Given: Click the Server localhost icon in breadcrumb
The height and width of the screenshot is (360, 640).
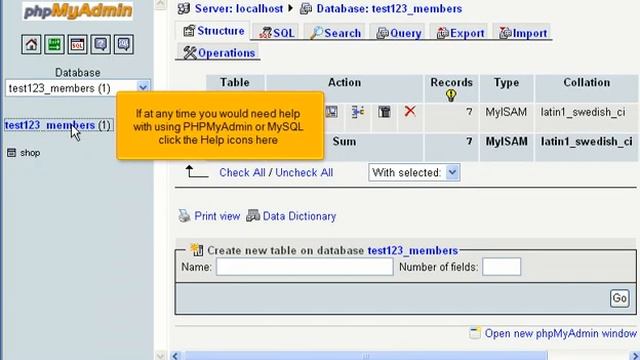Looking at the screenshot, I should [184, 8].
